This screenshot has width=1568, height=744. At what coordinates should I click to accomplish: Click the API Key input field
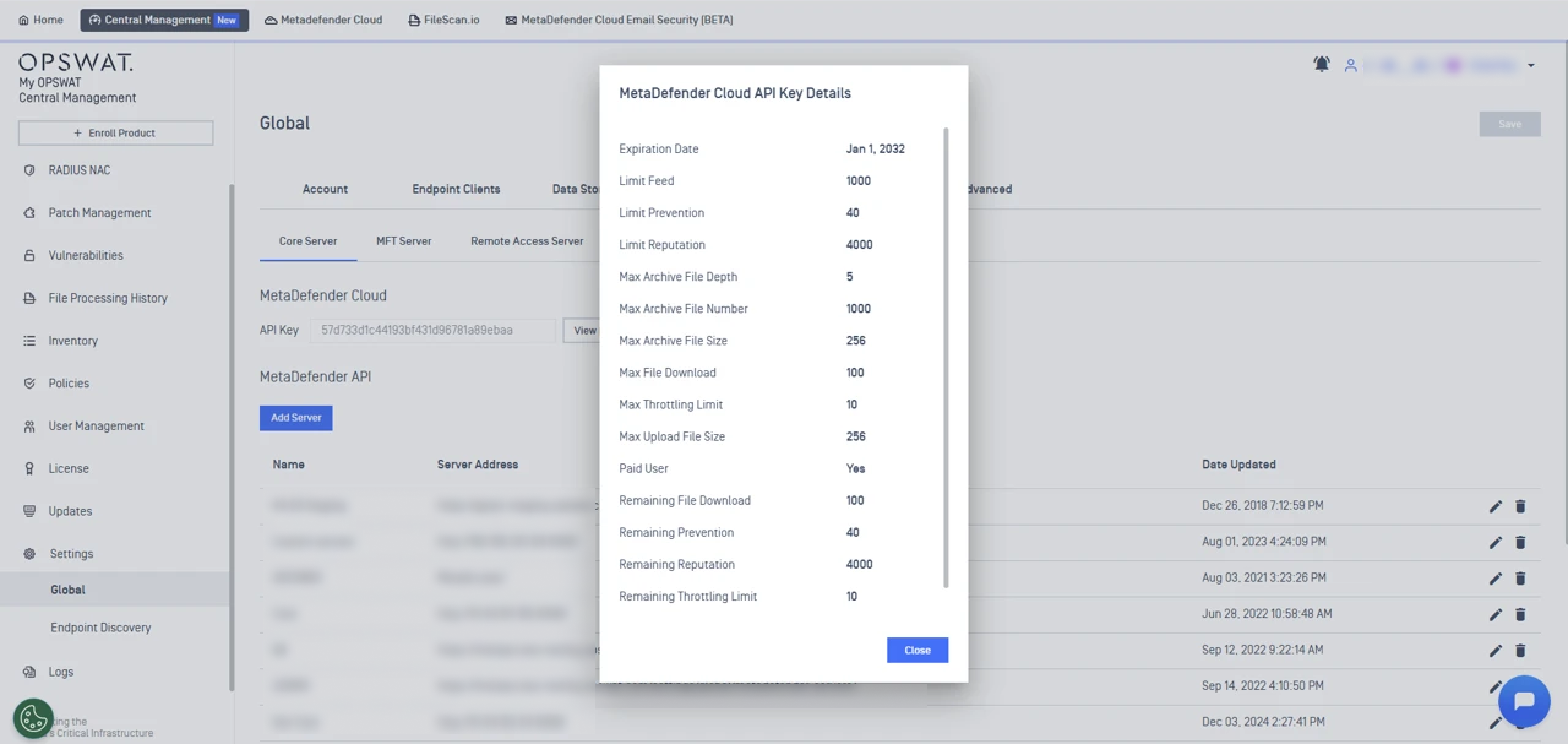coord(432,330)
